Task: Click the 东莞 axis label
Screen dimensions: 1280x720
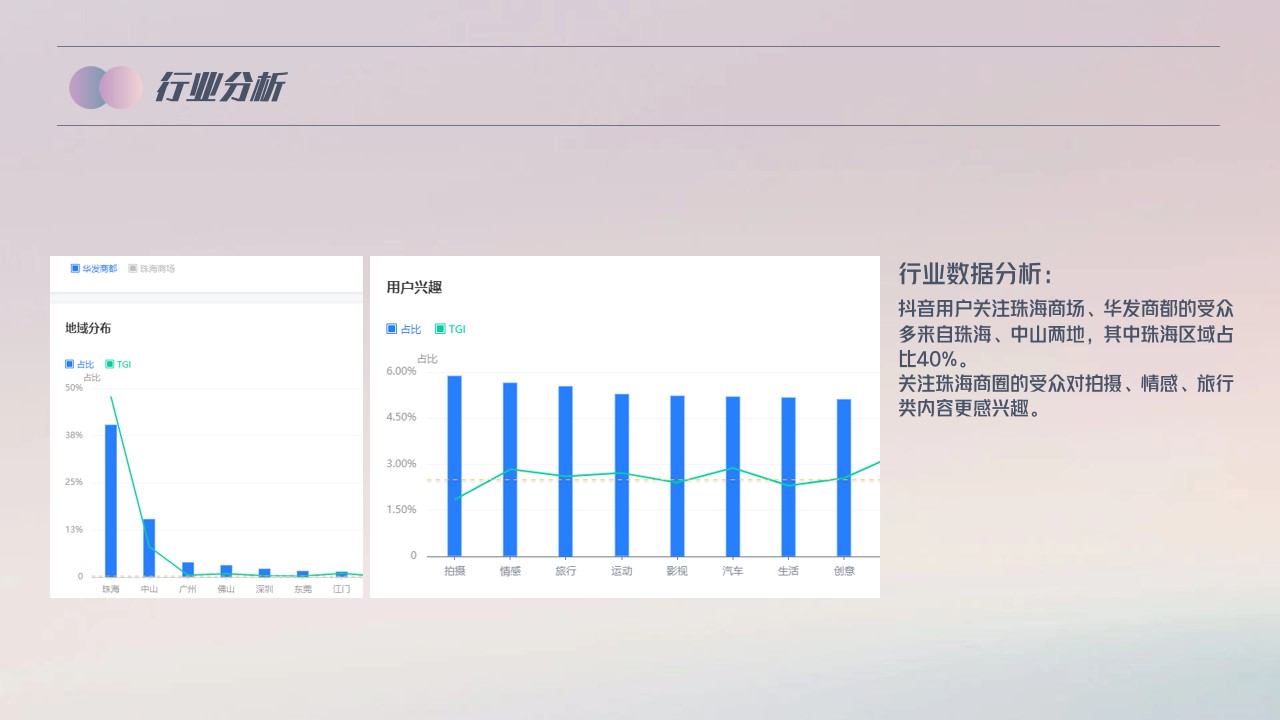Action: 303,589
